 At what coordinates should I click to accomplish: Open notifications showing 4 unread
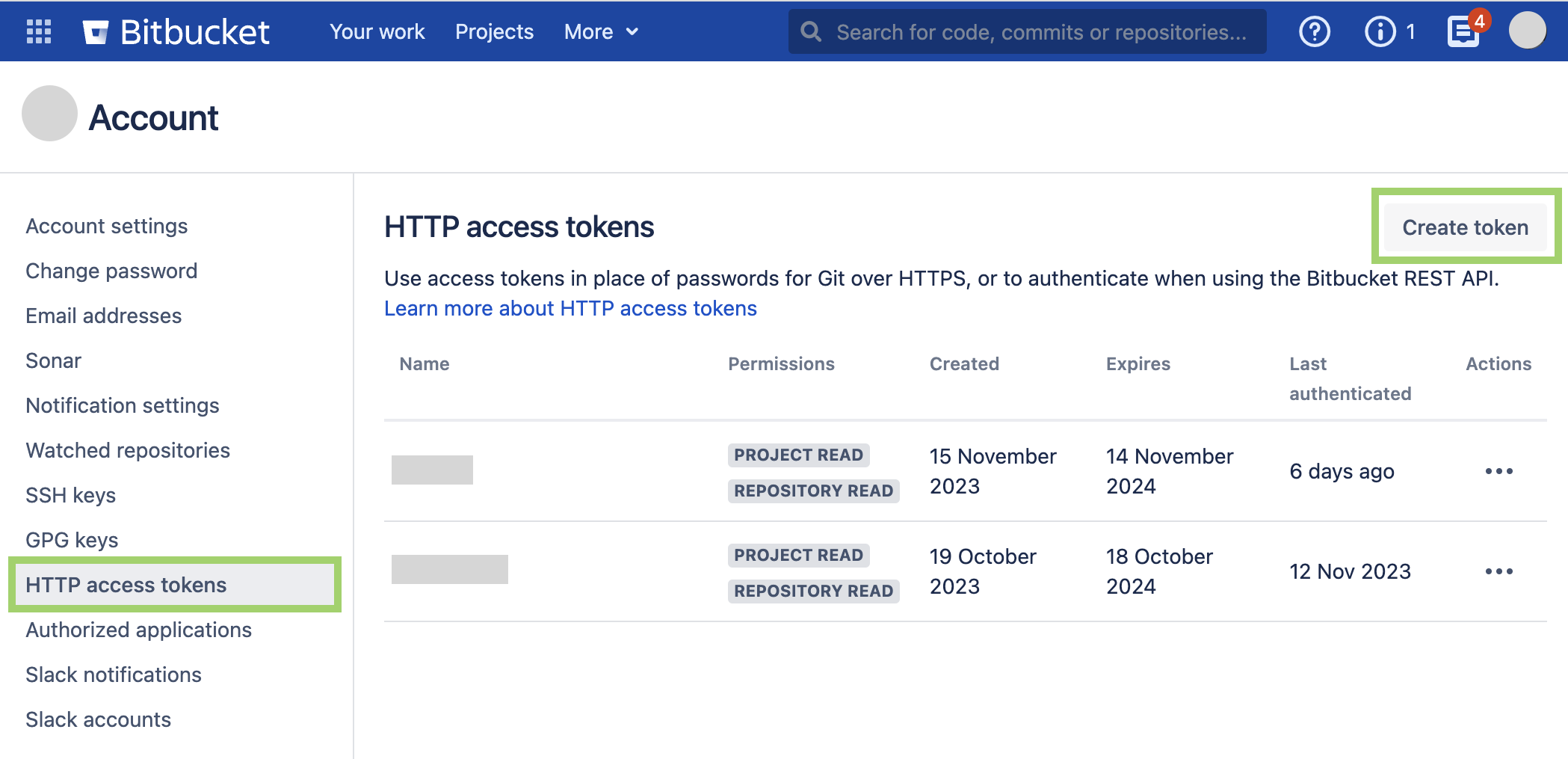[x=1463, y=33]
